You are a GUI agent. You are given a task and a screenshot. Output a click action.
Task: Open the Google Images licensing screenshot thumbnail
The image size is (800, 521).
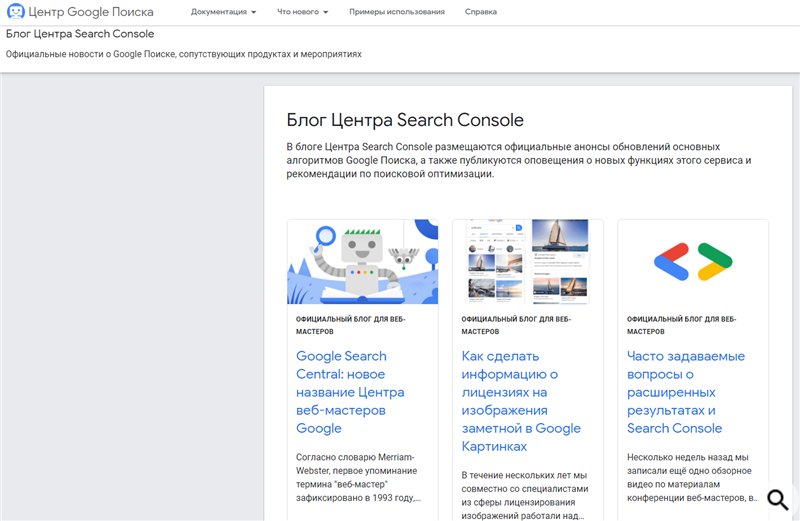[x=527, y=261]
